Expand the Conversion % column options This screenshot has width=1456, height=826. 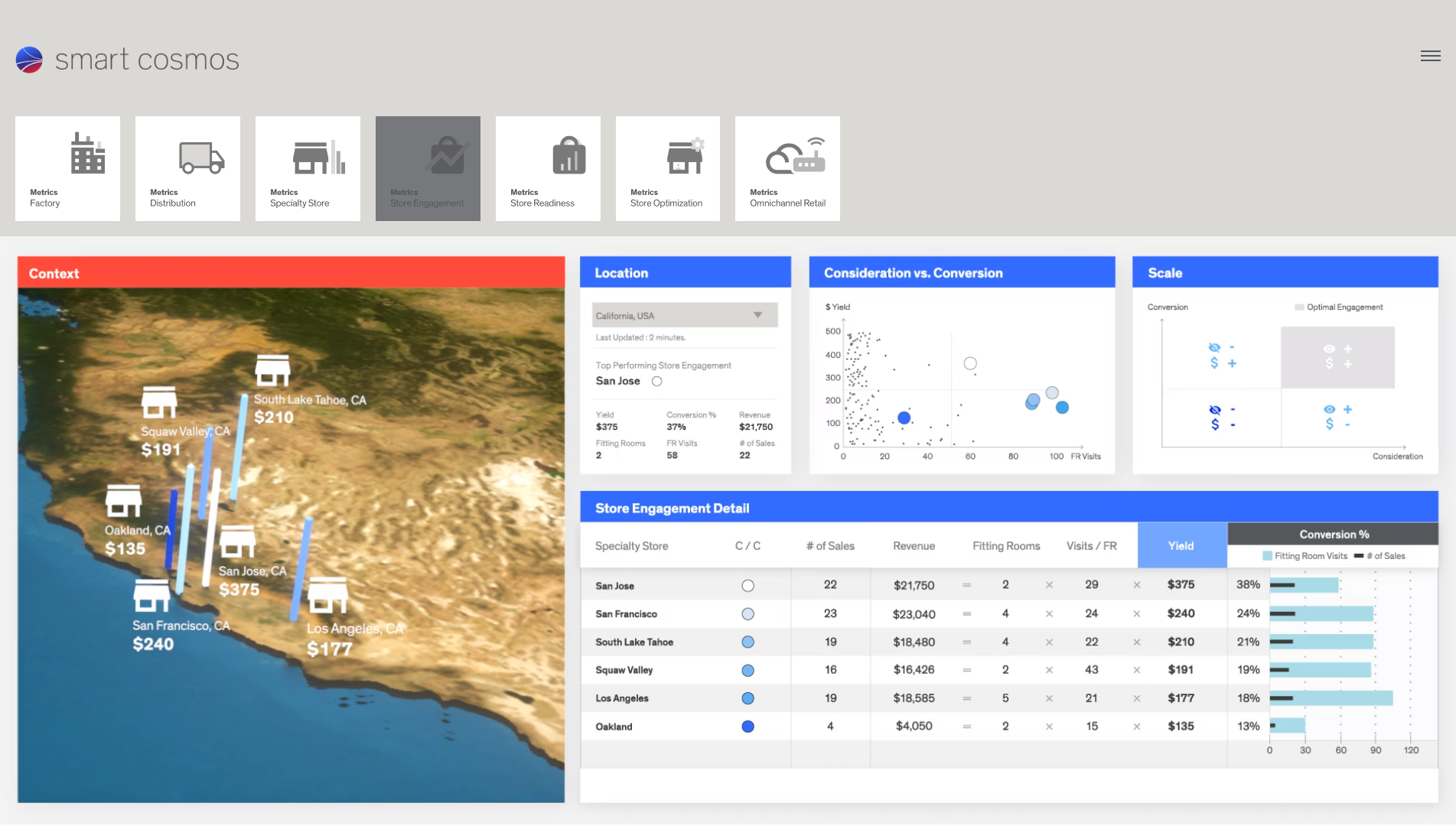click(1333, 534)
